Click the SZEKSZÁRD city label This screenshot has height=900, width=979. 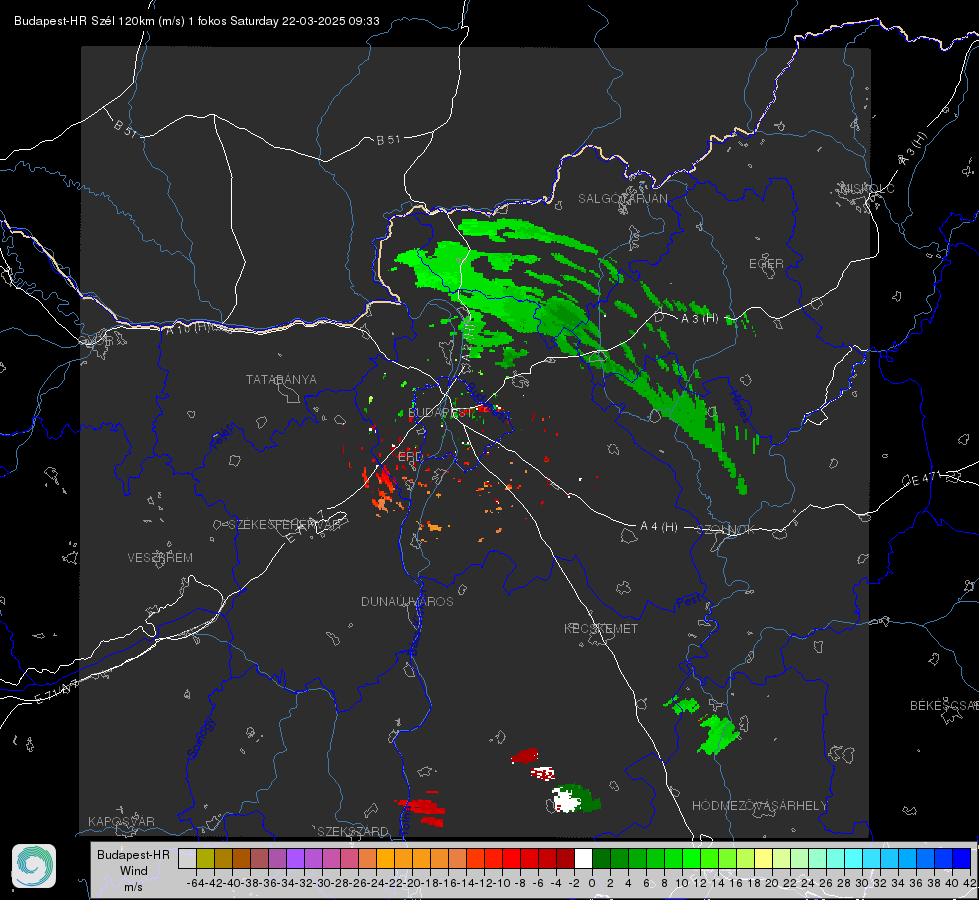coord(353,831)
